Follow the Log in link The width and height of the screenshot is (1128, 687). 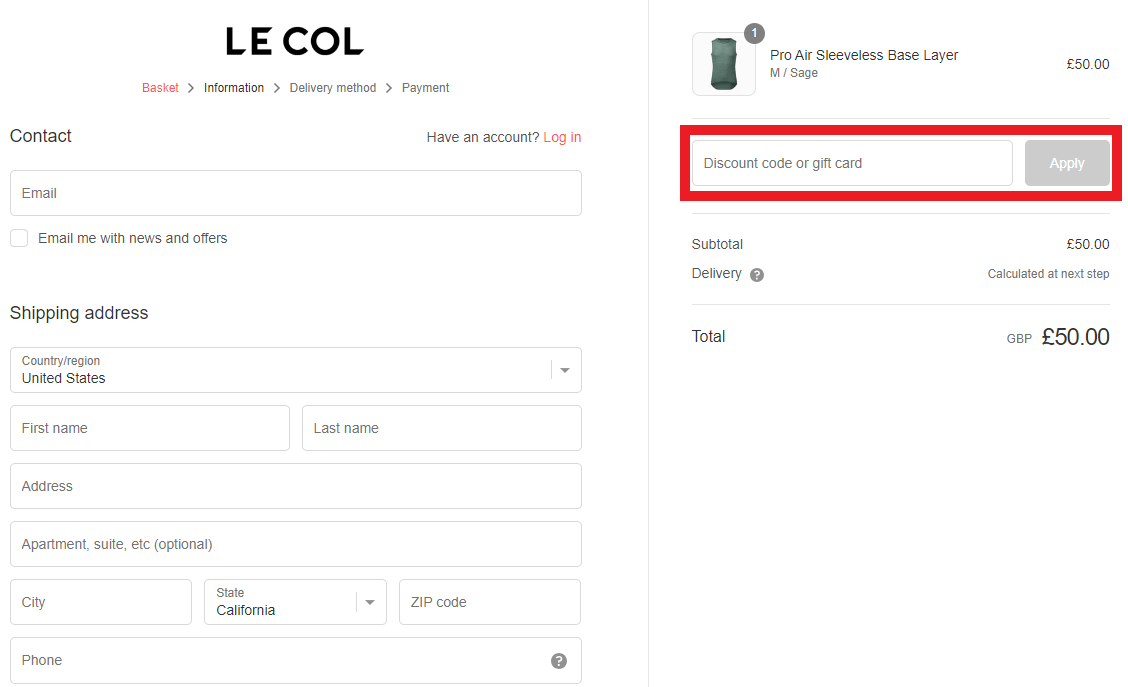point(562,137)
